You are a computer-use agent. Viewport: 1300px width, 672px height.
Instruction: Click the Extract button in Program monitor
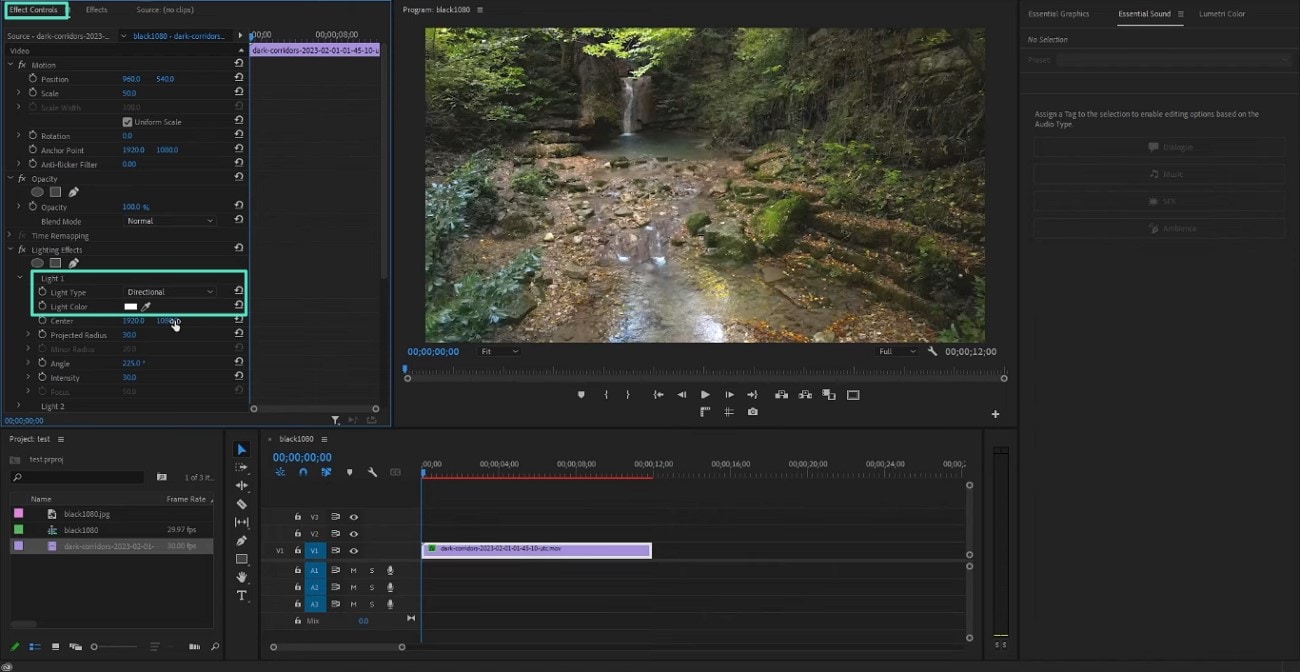(x=804, y=394)
